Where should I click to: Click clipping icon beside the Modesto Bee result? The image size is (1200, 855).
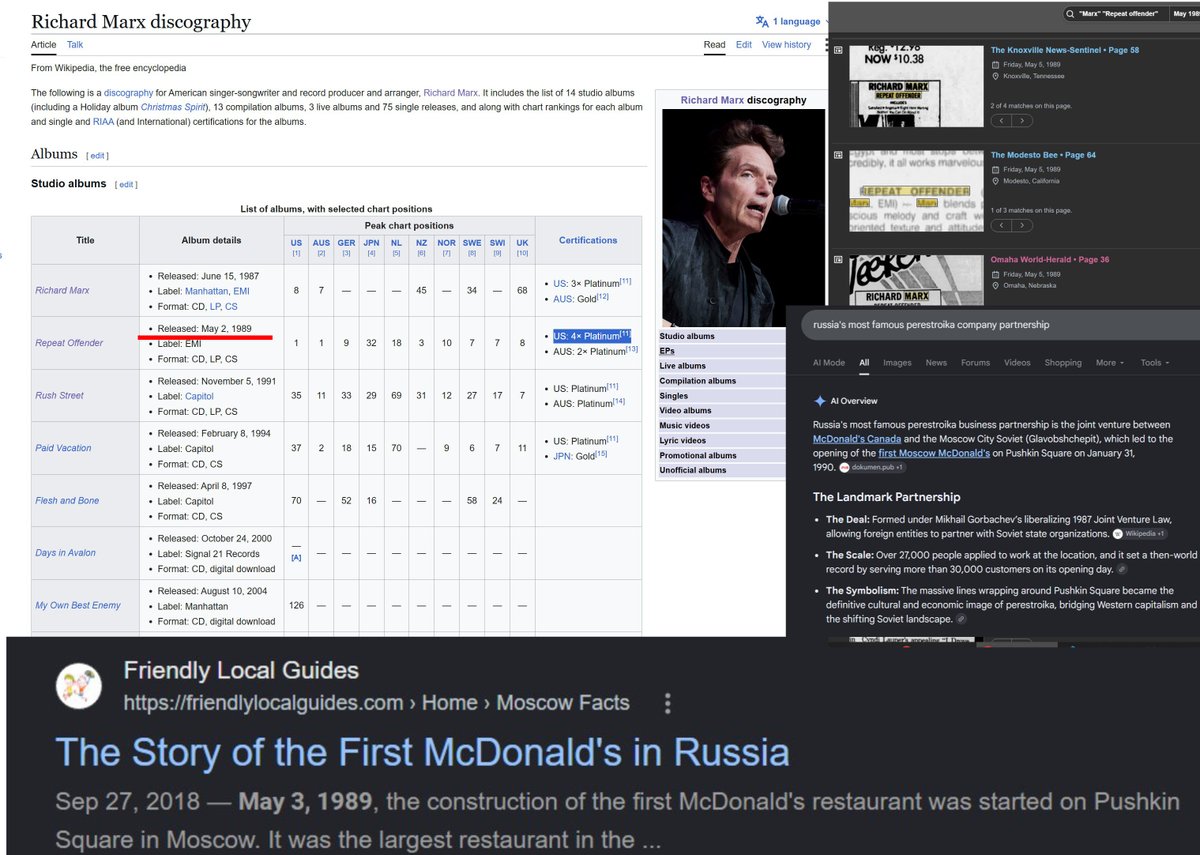point(838,155)
